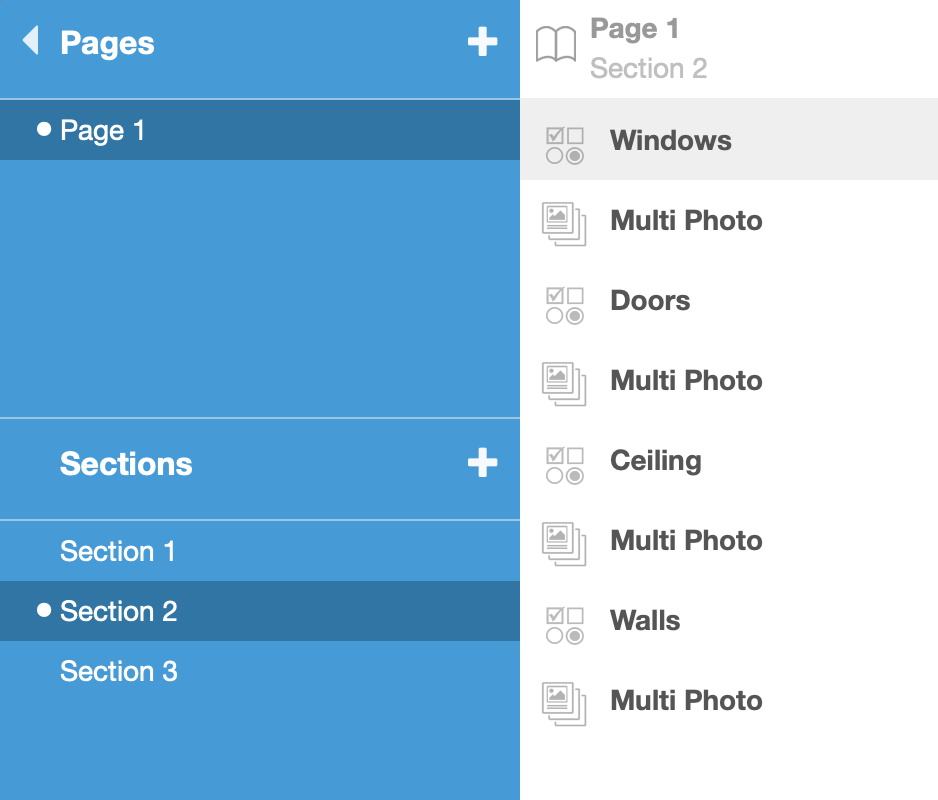The image size is (938, 800).
Task: Select the last Multi Photo item below Walls
Action: pyautogui.click(x=686, y=700)
